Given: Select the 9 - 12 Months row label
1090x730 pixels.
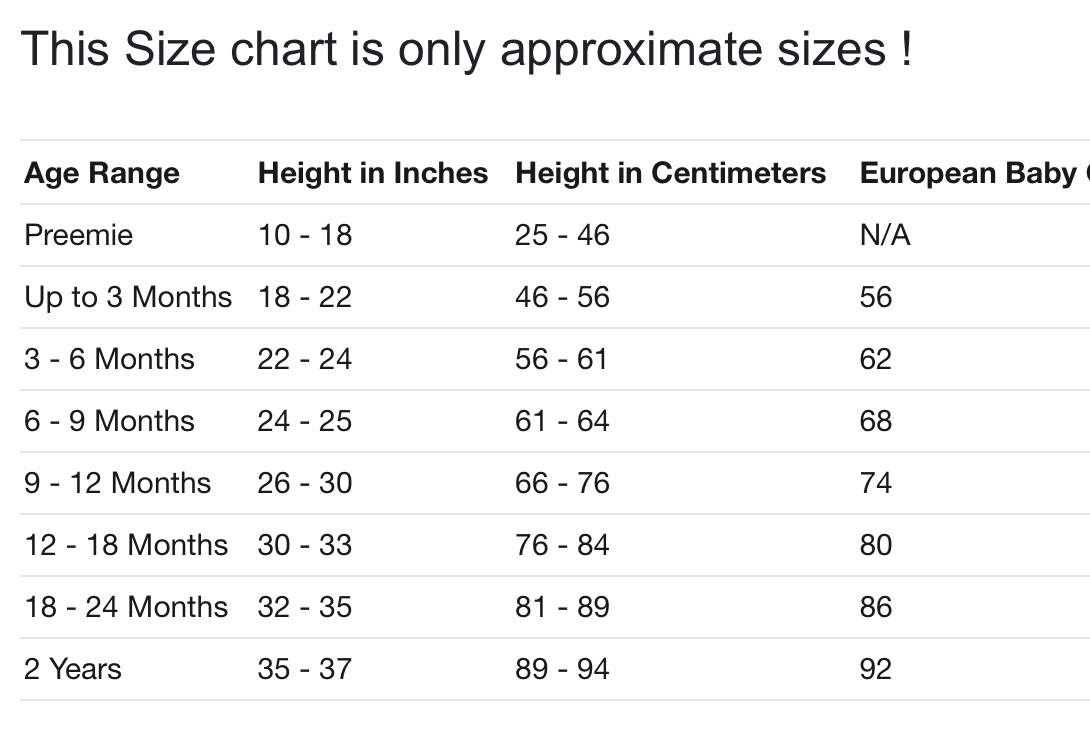Looking at the screenshot, I should tap(117, 484).
